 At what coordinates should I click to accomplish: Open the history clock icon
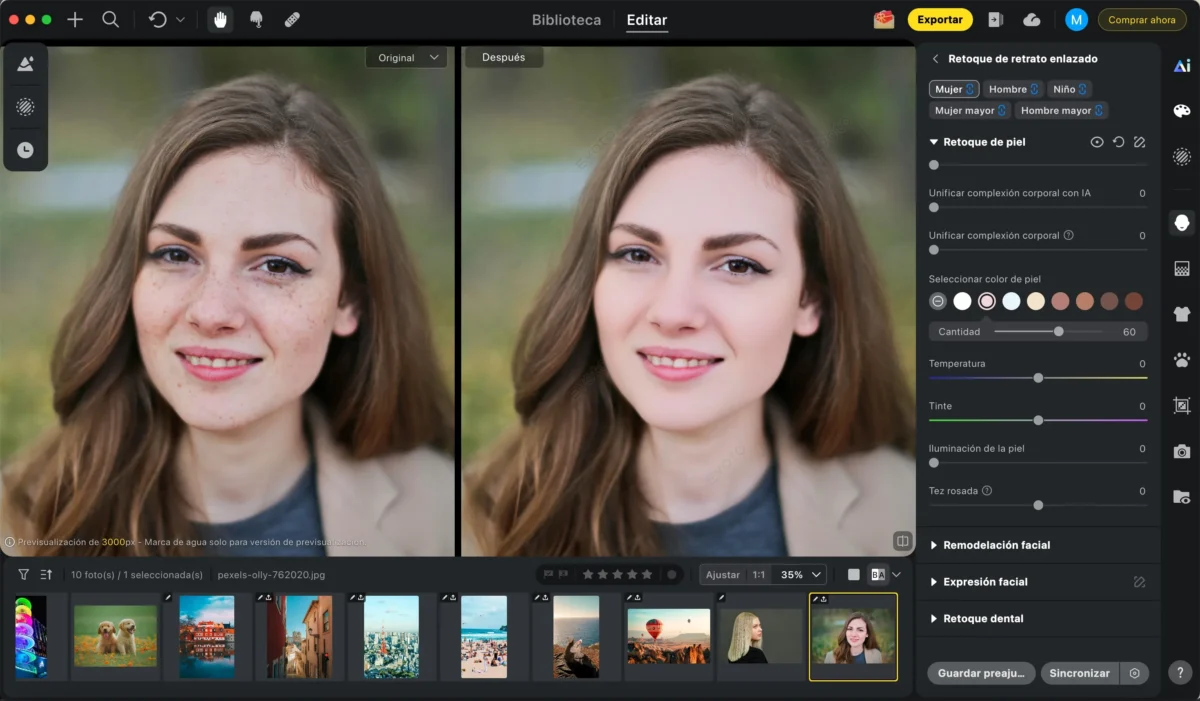[25, 150]
